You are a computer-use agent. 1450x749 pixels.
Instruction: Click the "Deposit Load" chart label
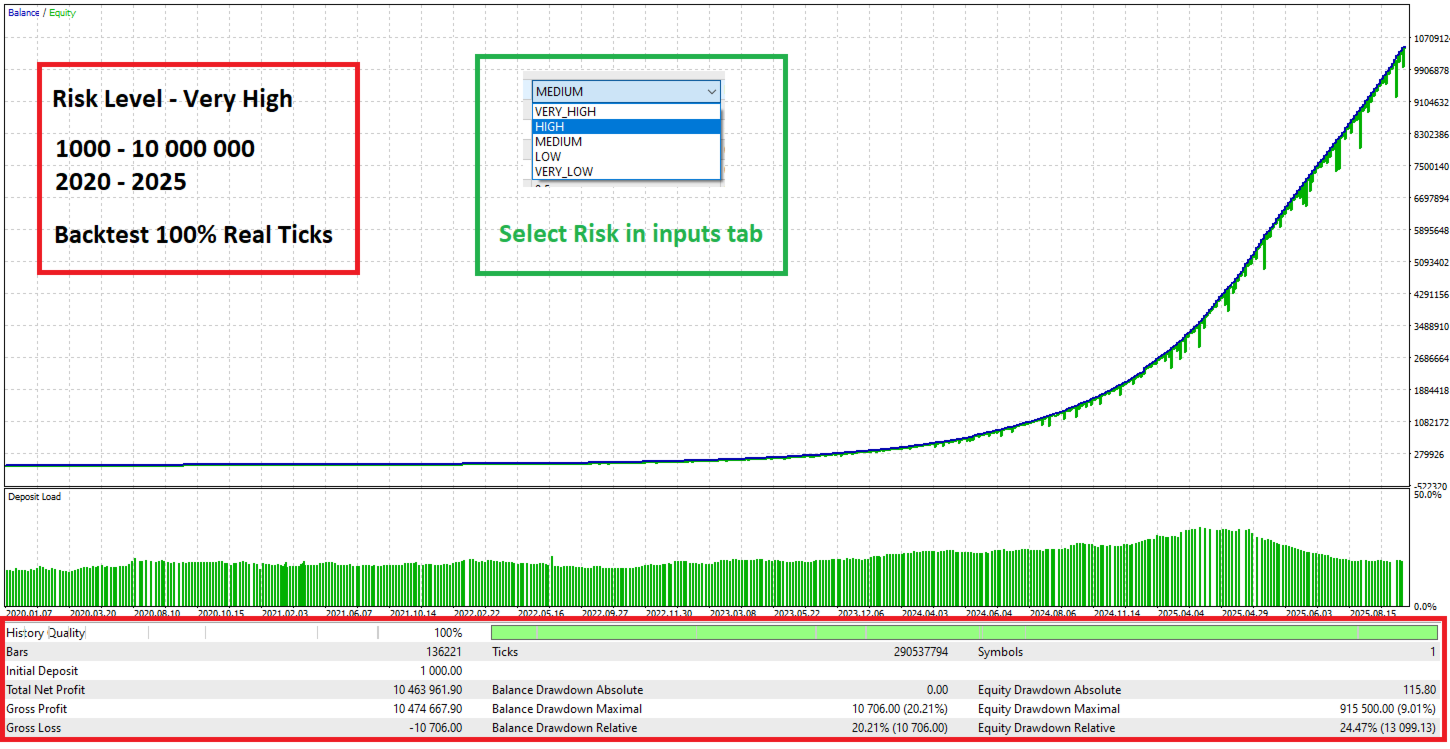click(34, 497)
